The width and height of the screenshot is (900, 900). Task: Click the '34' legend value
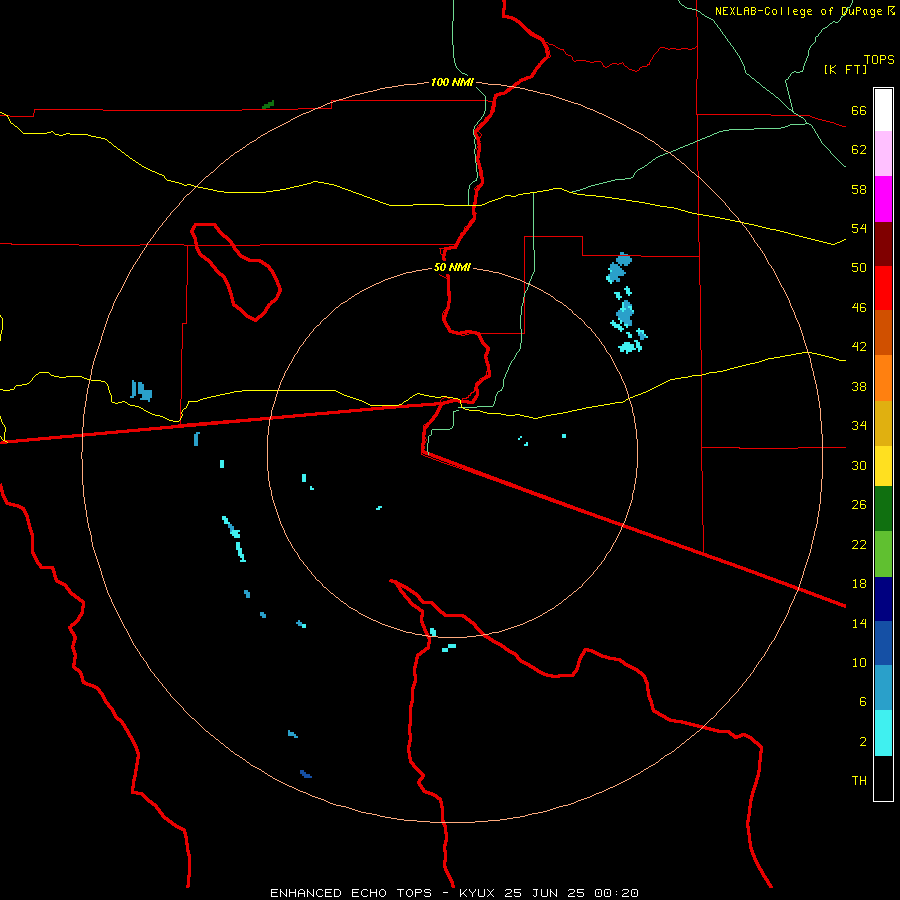pos(859,426)
